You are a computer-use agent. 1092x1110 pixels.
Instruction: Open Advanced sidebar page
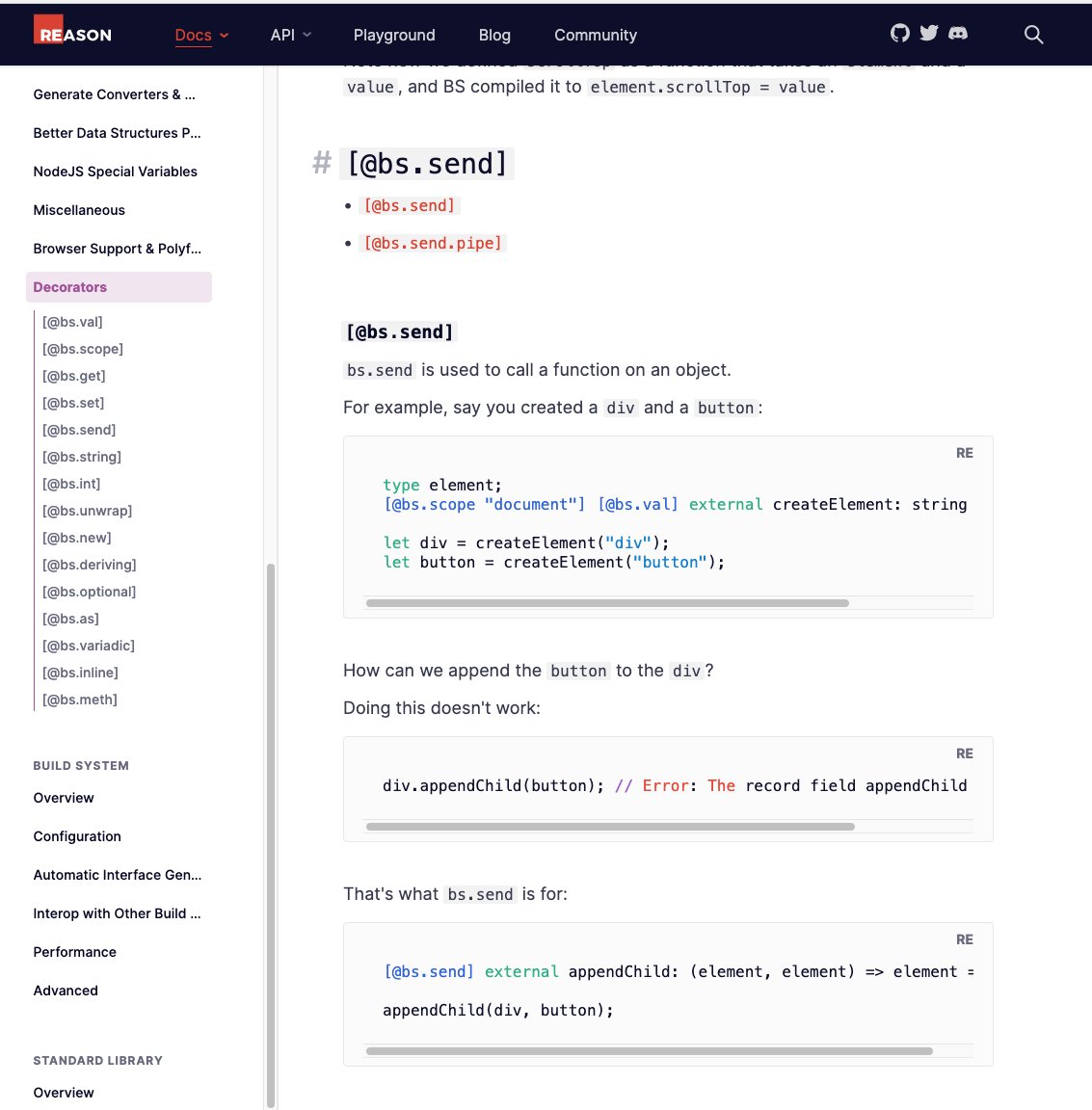pyautogui.click(x=66, y=991)
